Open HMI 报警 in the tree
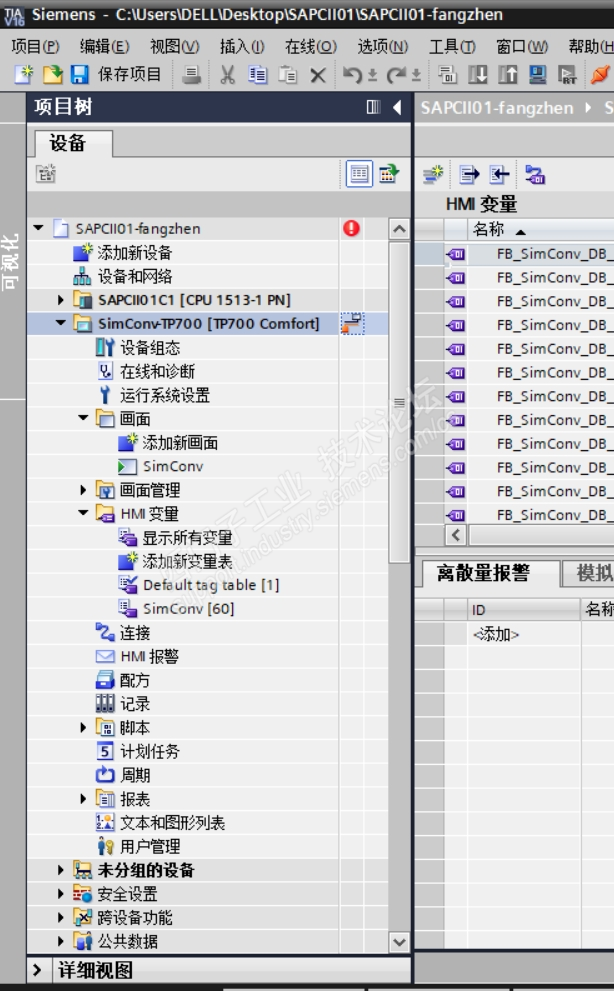The width and height of the screenshot is (614, 991). click(149, 657)
